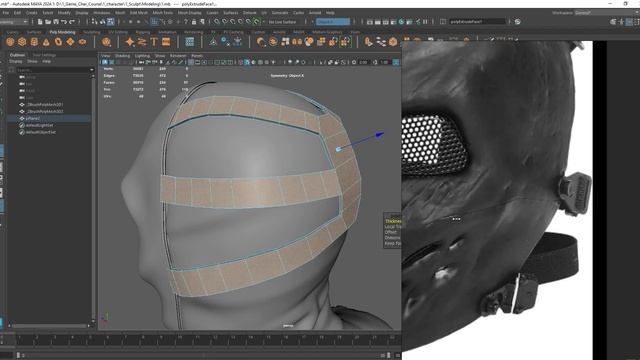Switch to the Rigging shelf tab
This screenshot has width=640, height=360.
[142, 32]
